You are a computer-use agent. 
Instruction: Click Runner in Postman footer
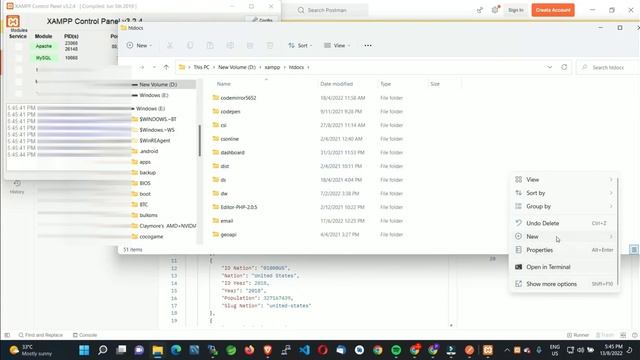(578, 335)
